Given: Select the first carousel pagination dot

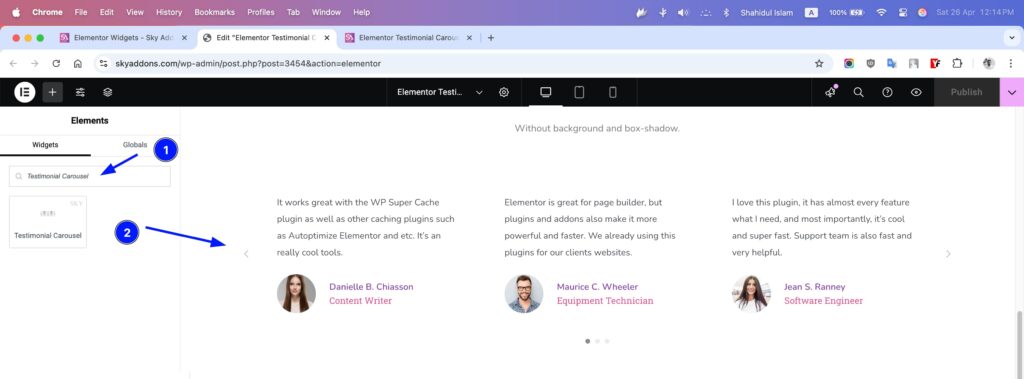Looking at the screenshot, I should [x=588, y=341].
